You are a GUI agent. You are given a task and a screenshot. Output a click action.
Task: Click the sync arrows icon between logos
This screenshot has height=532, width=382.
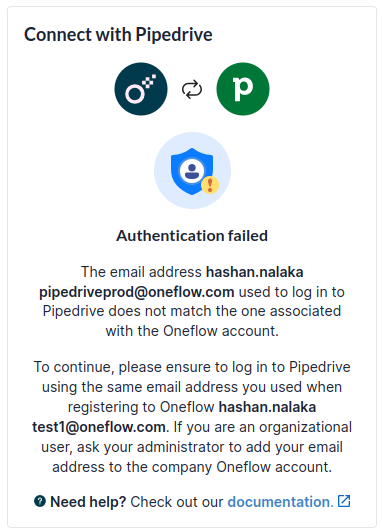coord(192,89)
